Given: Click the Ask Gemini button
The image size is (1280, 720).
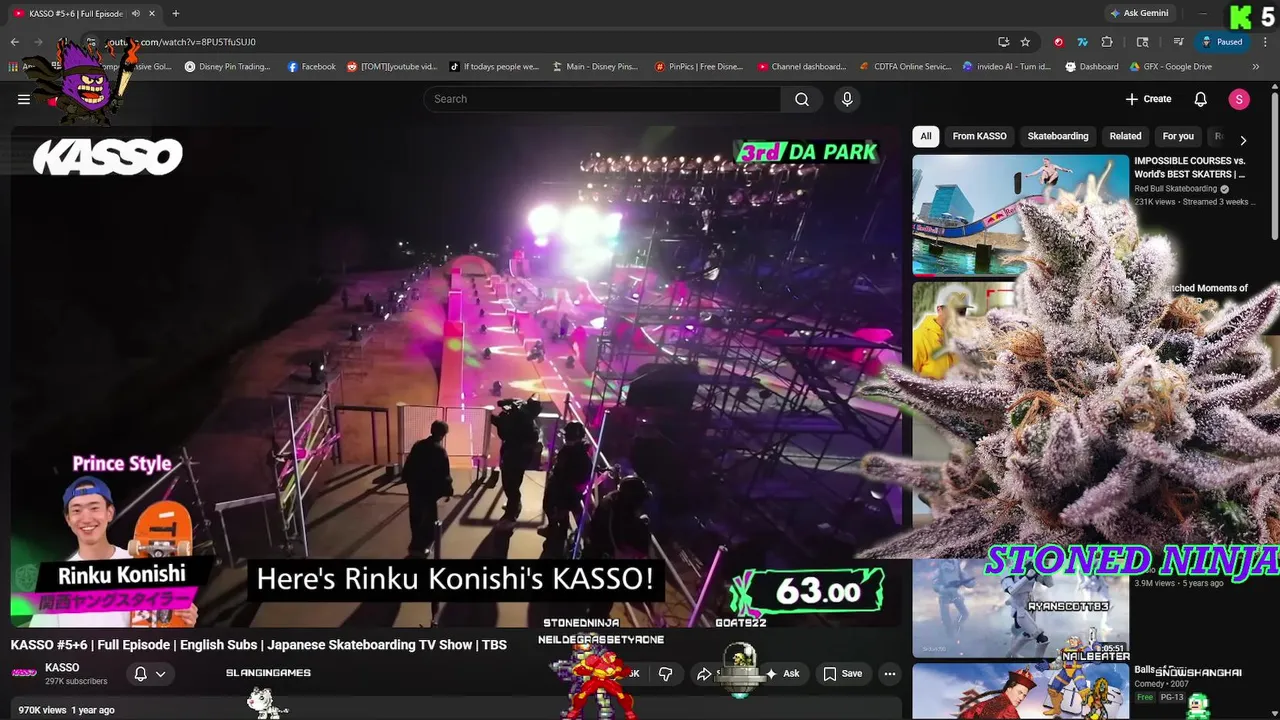Looking at the screenshot, I should [x=1138, y=14].
